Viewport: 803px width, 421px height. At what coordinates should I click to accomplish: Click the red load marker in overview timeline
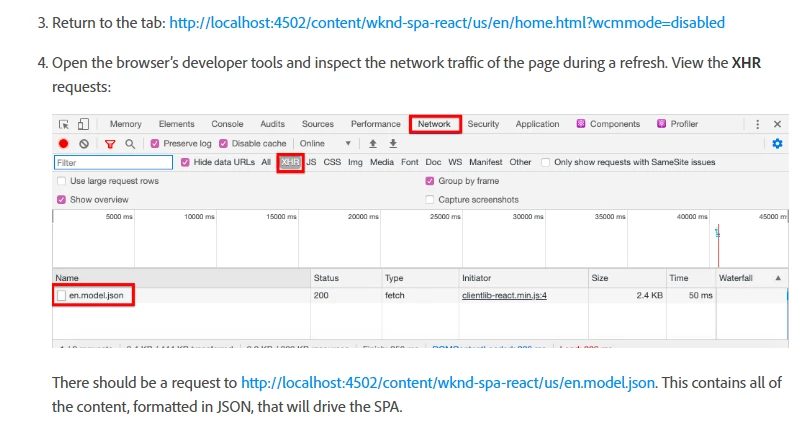719,245
